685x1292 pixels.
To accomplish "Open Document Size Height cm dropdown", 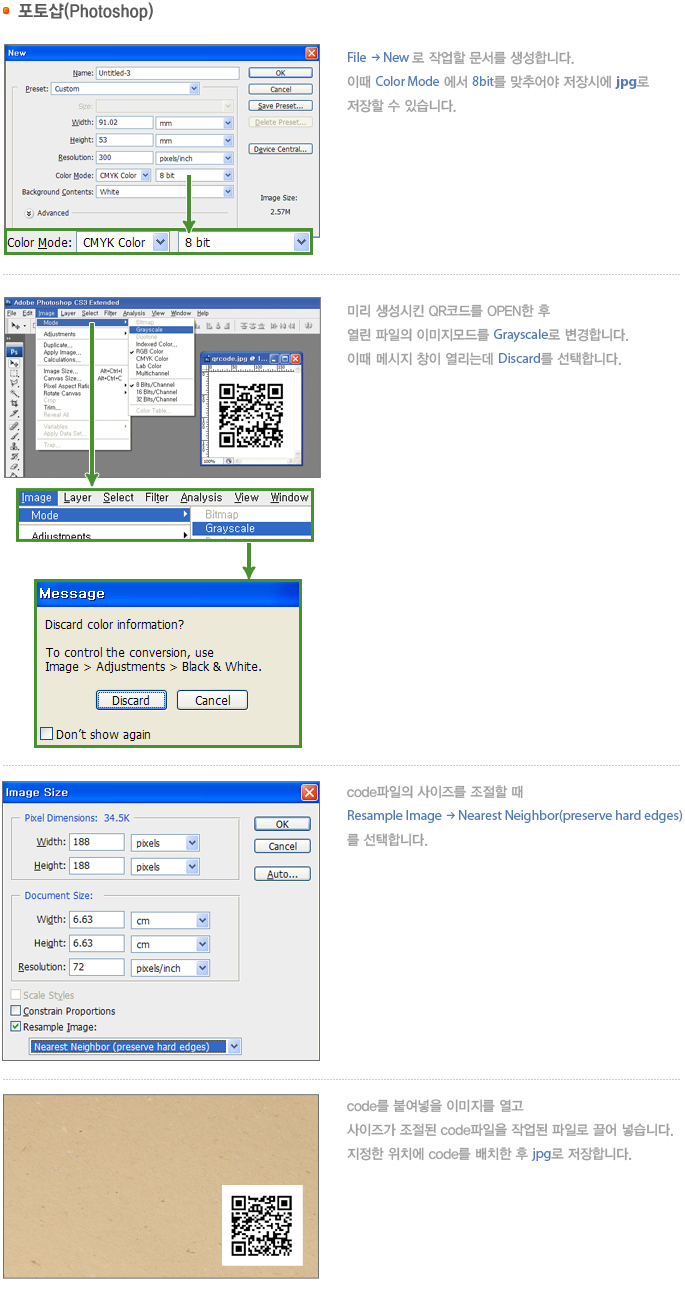I will pos(170,943).
